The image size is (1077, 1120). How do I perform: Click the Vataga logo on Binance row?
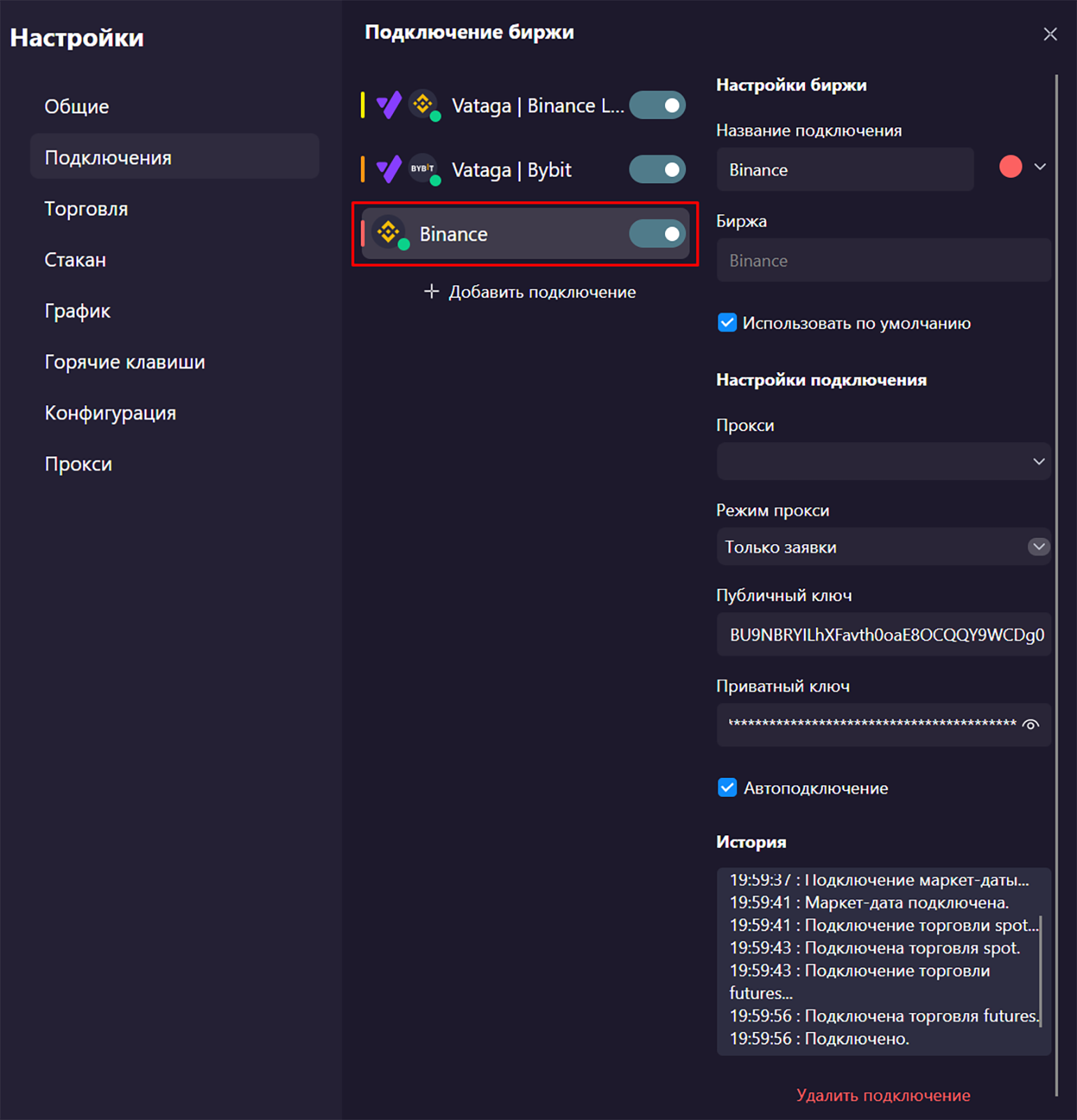coord(389,106)
